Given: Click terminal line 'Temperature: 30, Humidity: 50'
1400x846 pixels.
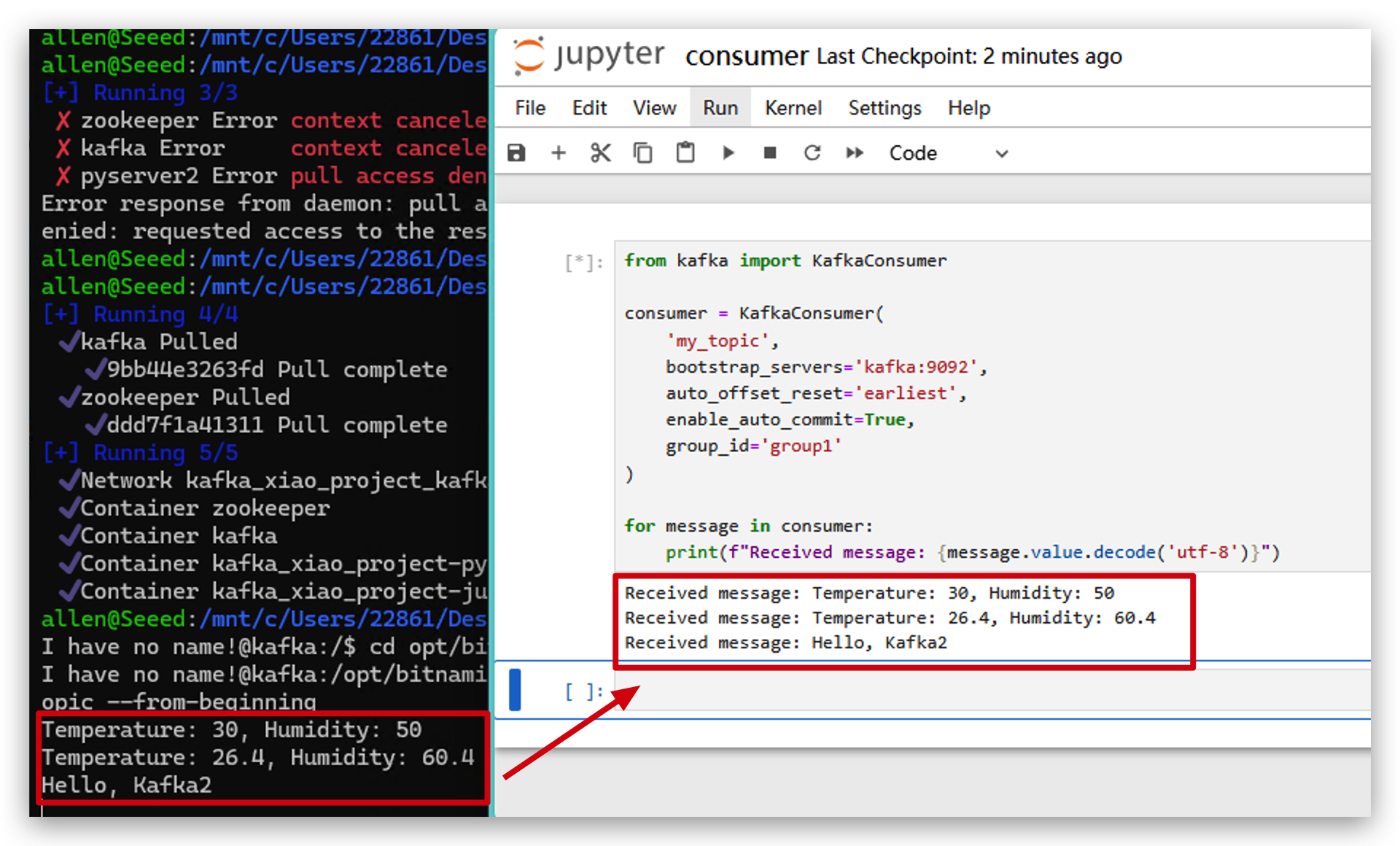Looking at the screenshot, I should click(232, 730).
